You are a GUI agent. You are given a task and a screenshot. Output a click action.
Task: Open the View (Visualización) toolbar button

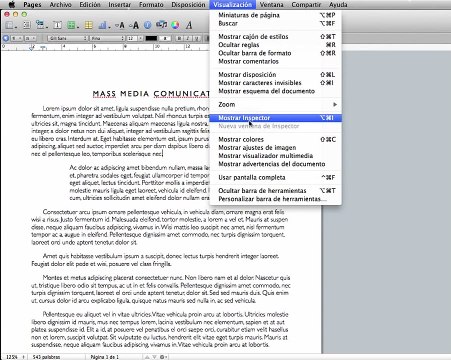pyautogui.click(x=10, y=25)
